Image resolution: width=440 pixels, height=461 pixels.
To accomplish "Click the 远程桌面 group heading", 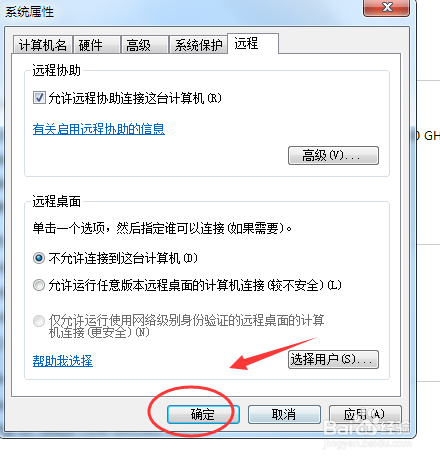I will click(56, 201).
